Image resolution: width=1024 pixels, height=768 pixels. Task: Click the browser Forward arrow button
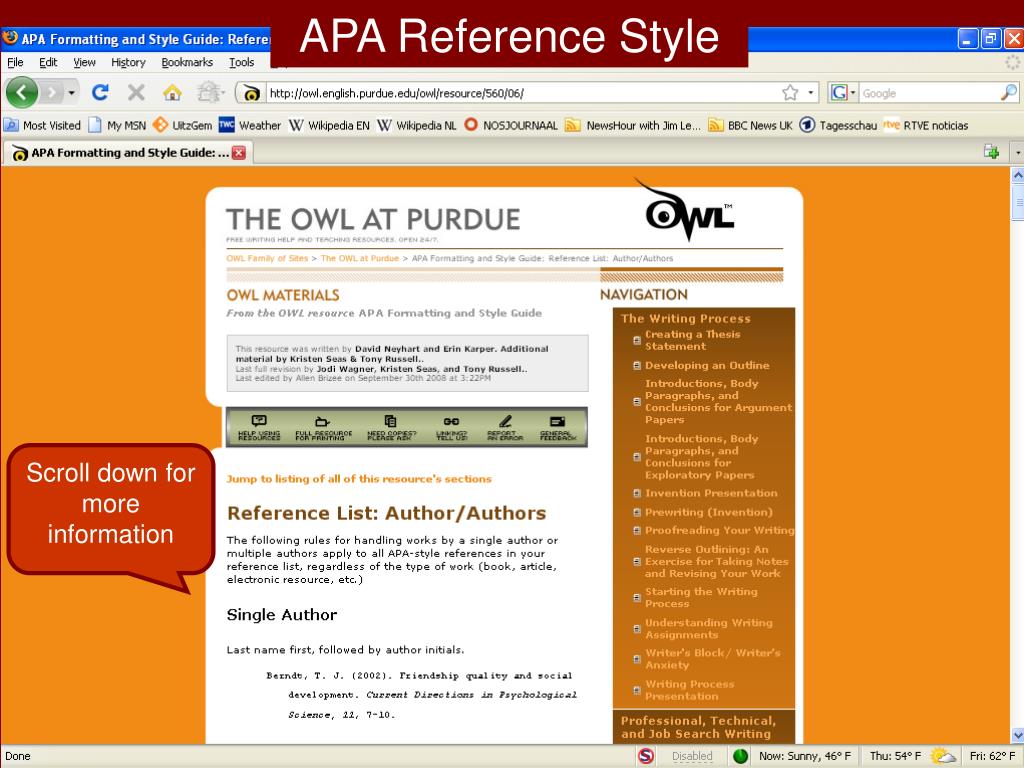(52, 93)
